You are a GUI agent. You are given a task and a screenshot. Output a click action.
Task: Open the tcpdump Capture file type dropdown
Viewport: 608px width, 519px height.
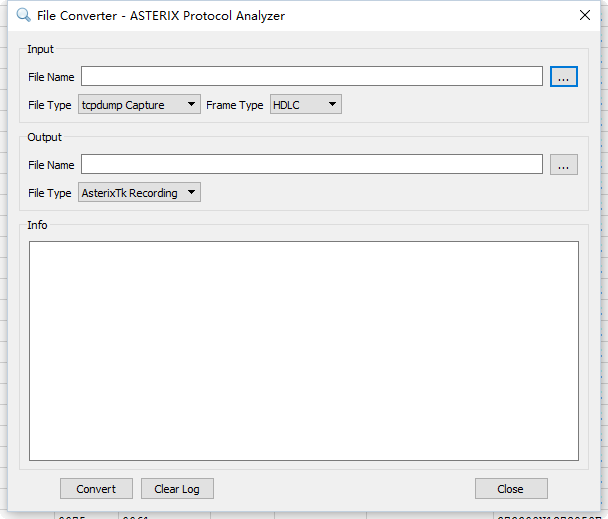point(139,104)
